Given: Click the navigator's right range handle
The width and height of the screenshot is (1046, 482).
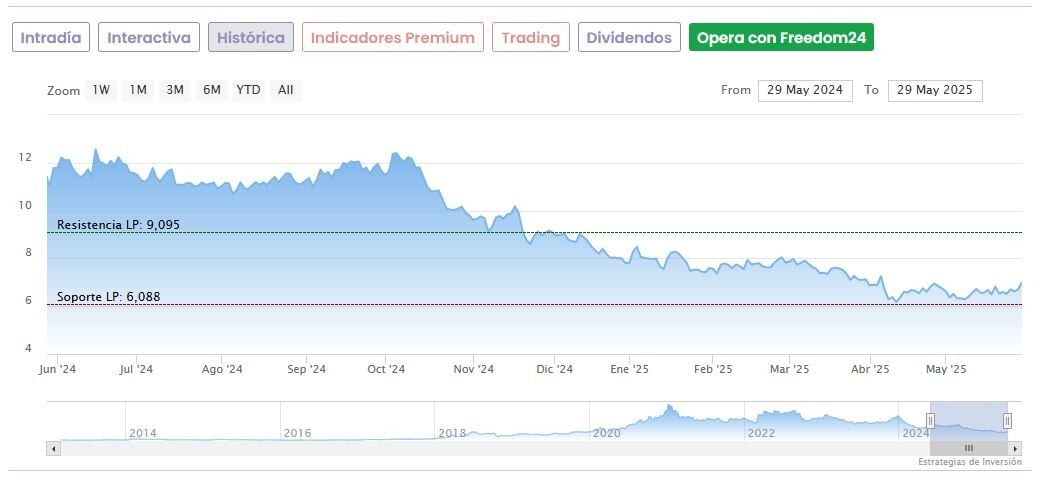Looking at the screenshot, I should (x=1007, y=421).
